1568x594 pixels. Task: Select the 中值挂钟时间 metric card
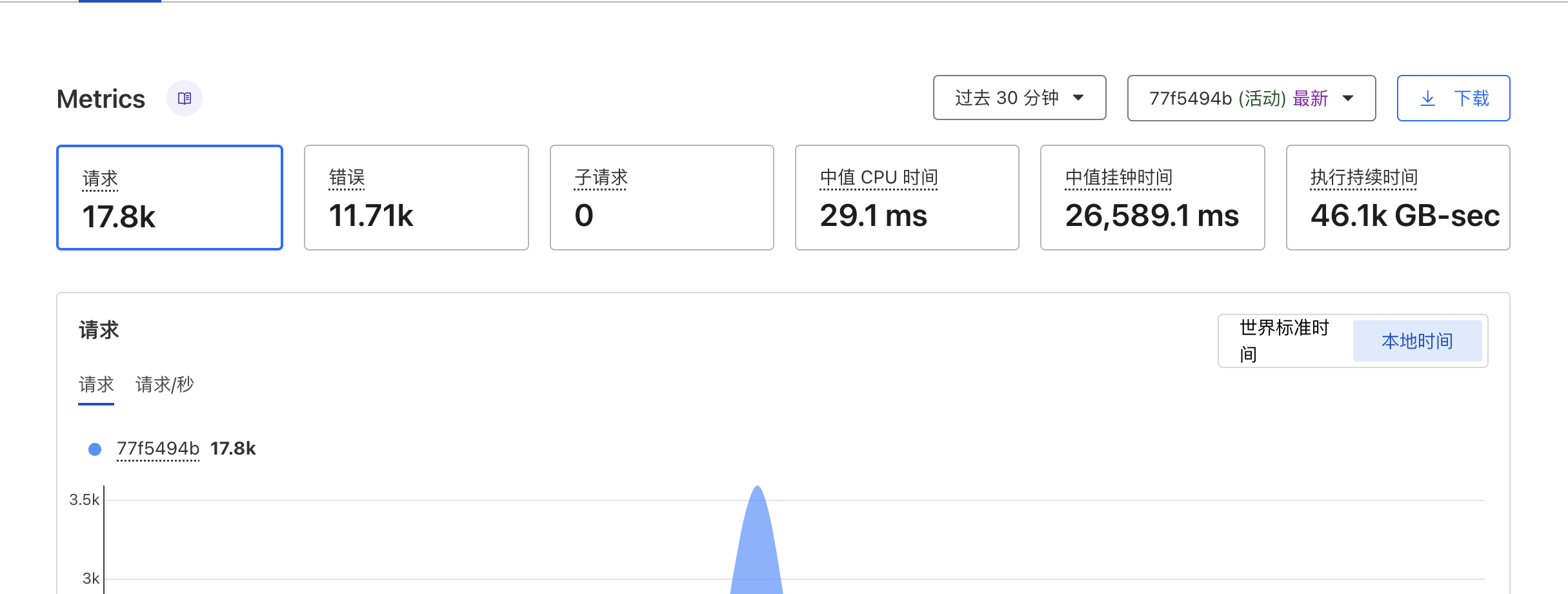[1152, 198]
